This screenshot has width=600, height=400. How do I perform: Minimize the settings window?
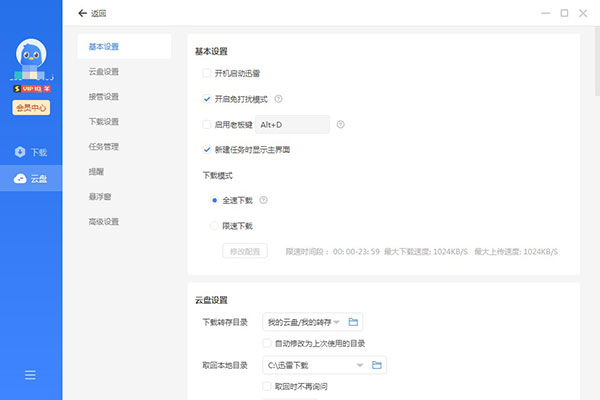pos(546,13)
